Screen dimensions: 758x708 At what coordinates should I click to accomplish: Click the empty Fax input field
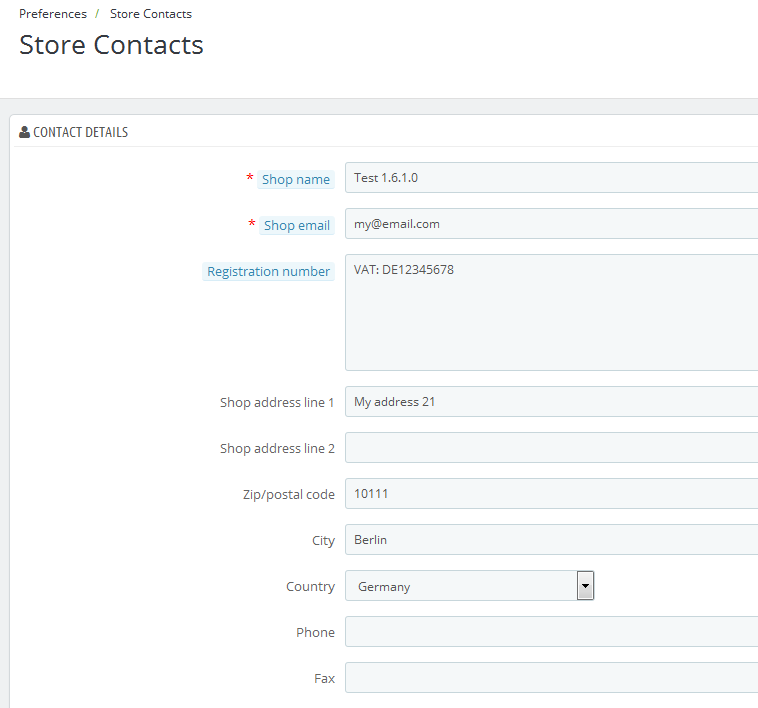click(x=552, y=678)
